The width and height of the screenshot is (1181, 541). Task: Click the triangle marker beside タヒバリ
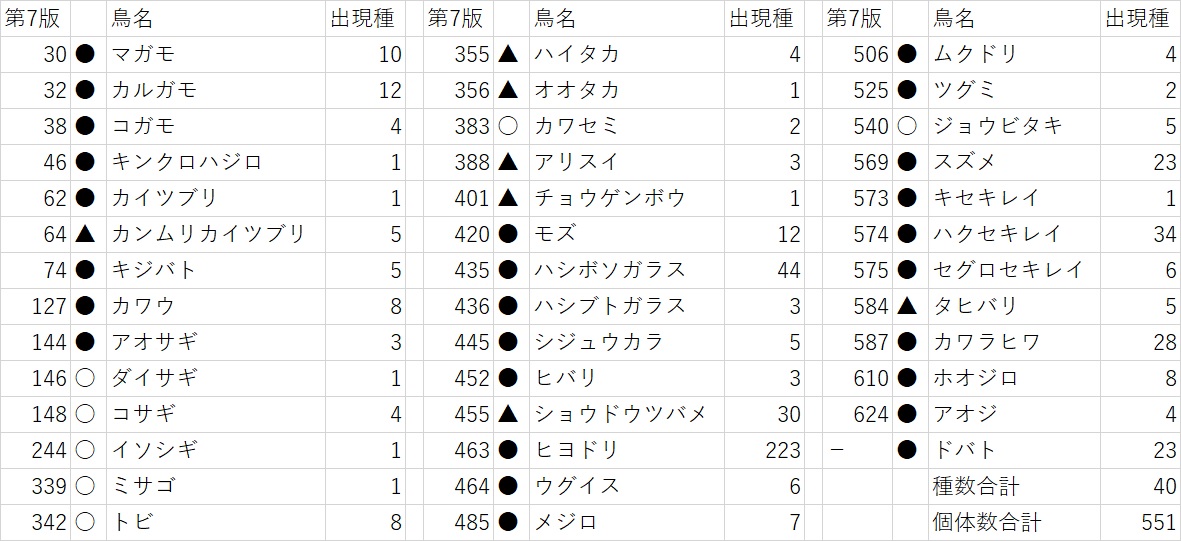(907, 306)
